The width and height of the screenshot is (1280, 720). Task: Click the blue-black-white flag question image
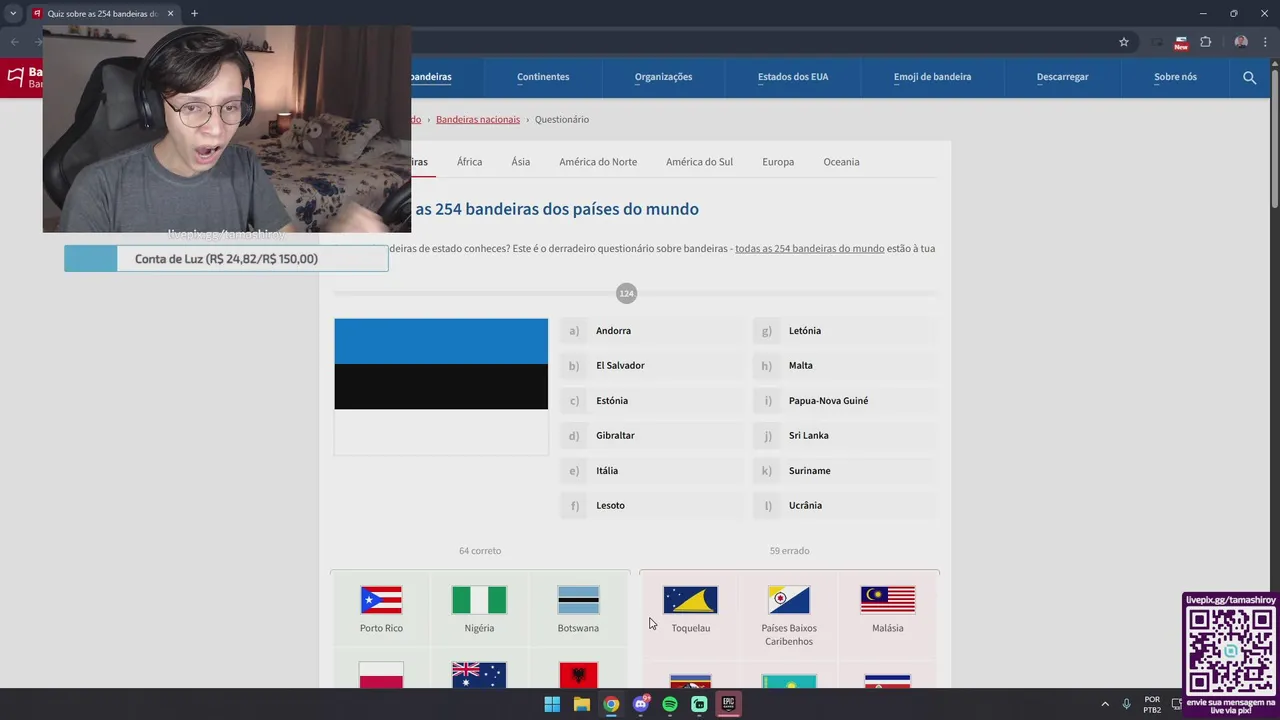(441, 386)
